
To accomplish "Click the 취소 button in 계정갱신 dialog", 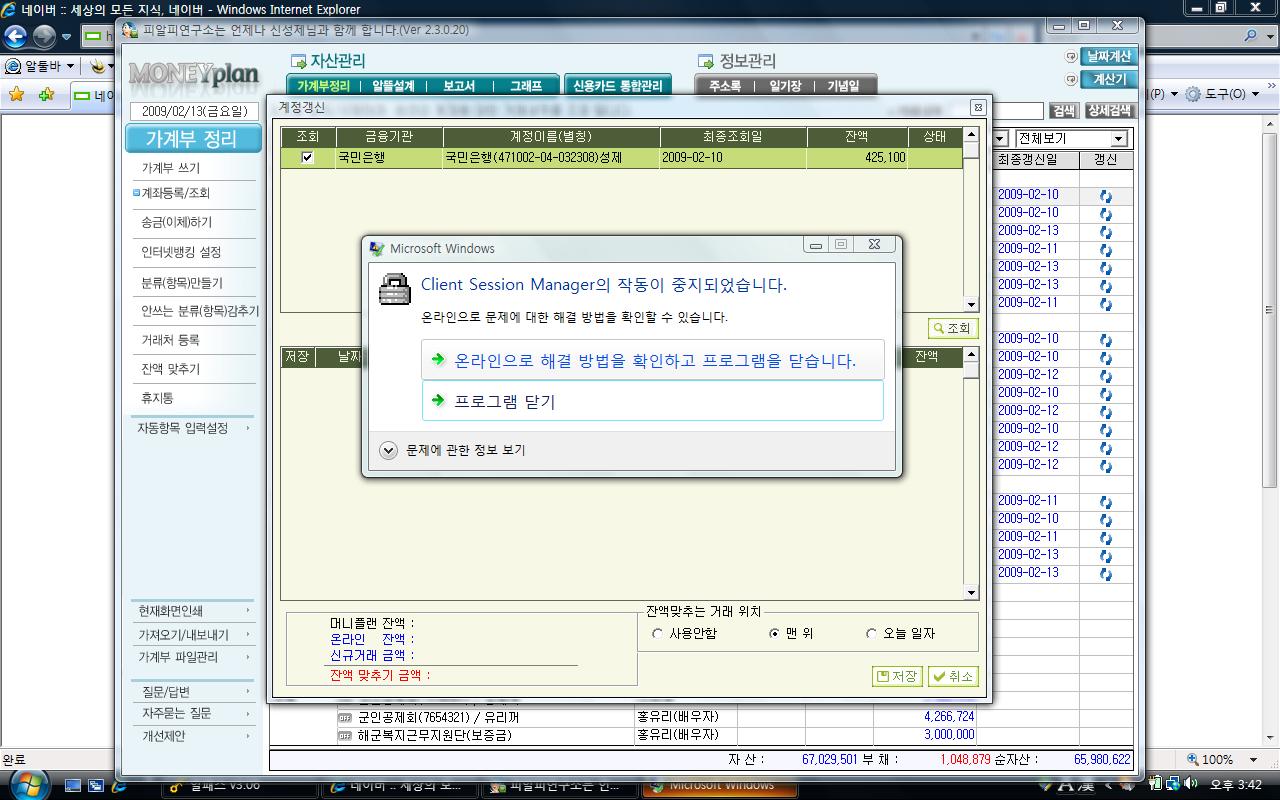I will [952, 677].
